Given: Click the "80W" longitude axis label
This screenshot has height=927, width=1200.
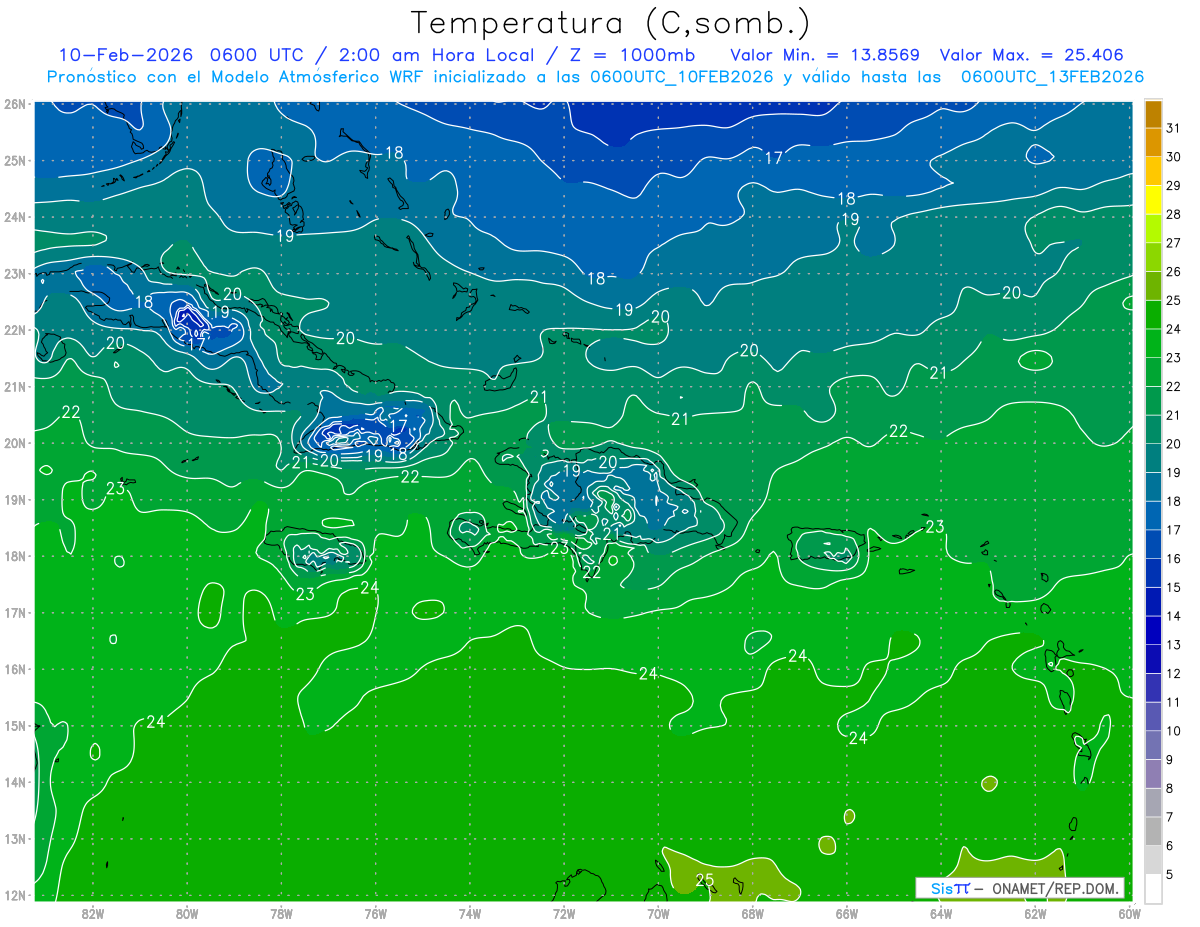Looking at the screenshot, I should coord(187,913).
